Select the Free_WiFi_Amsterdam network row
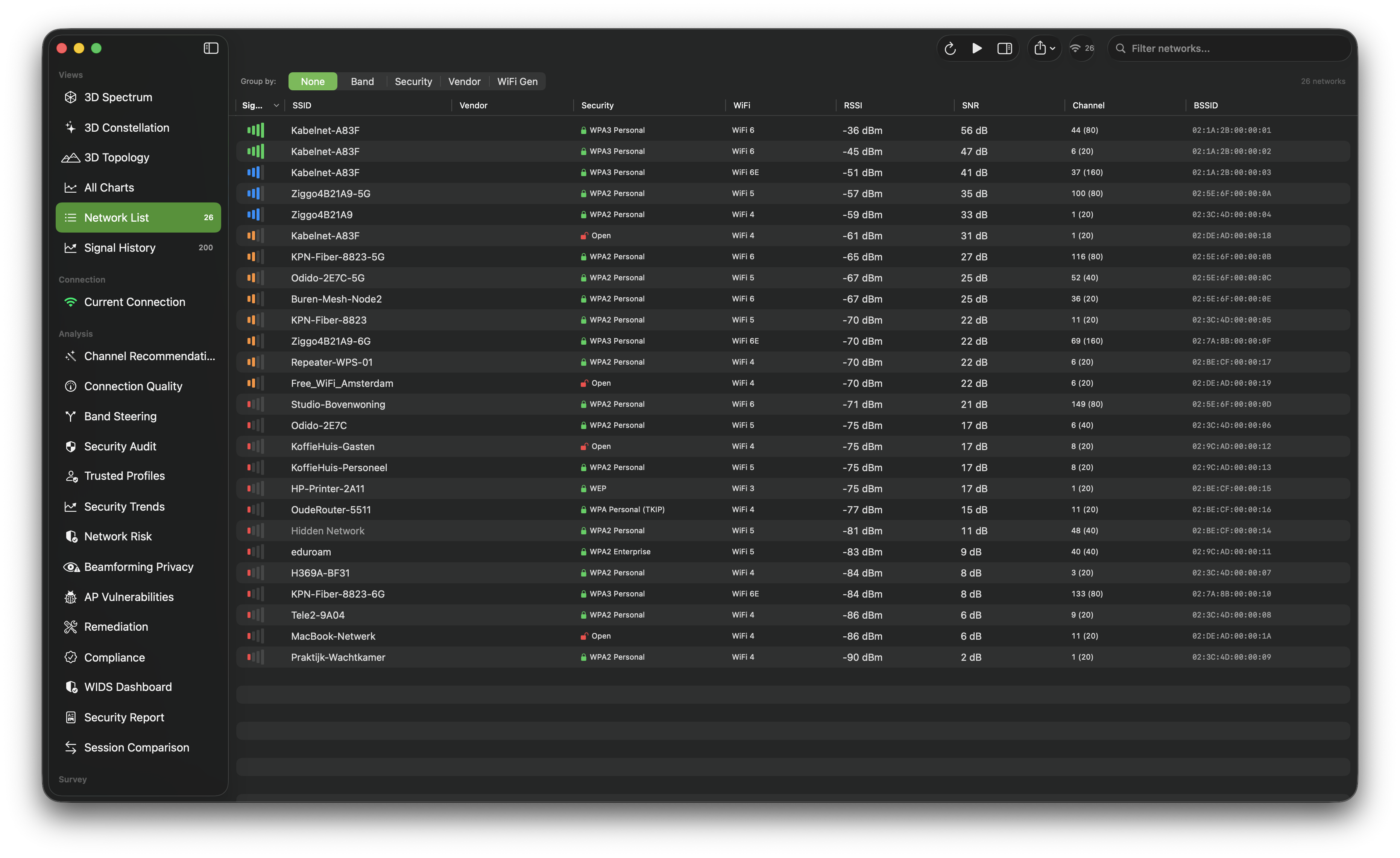 pos(793,383)
